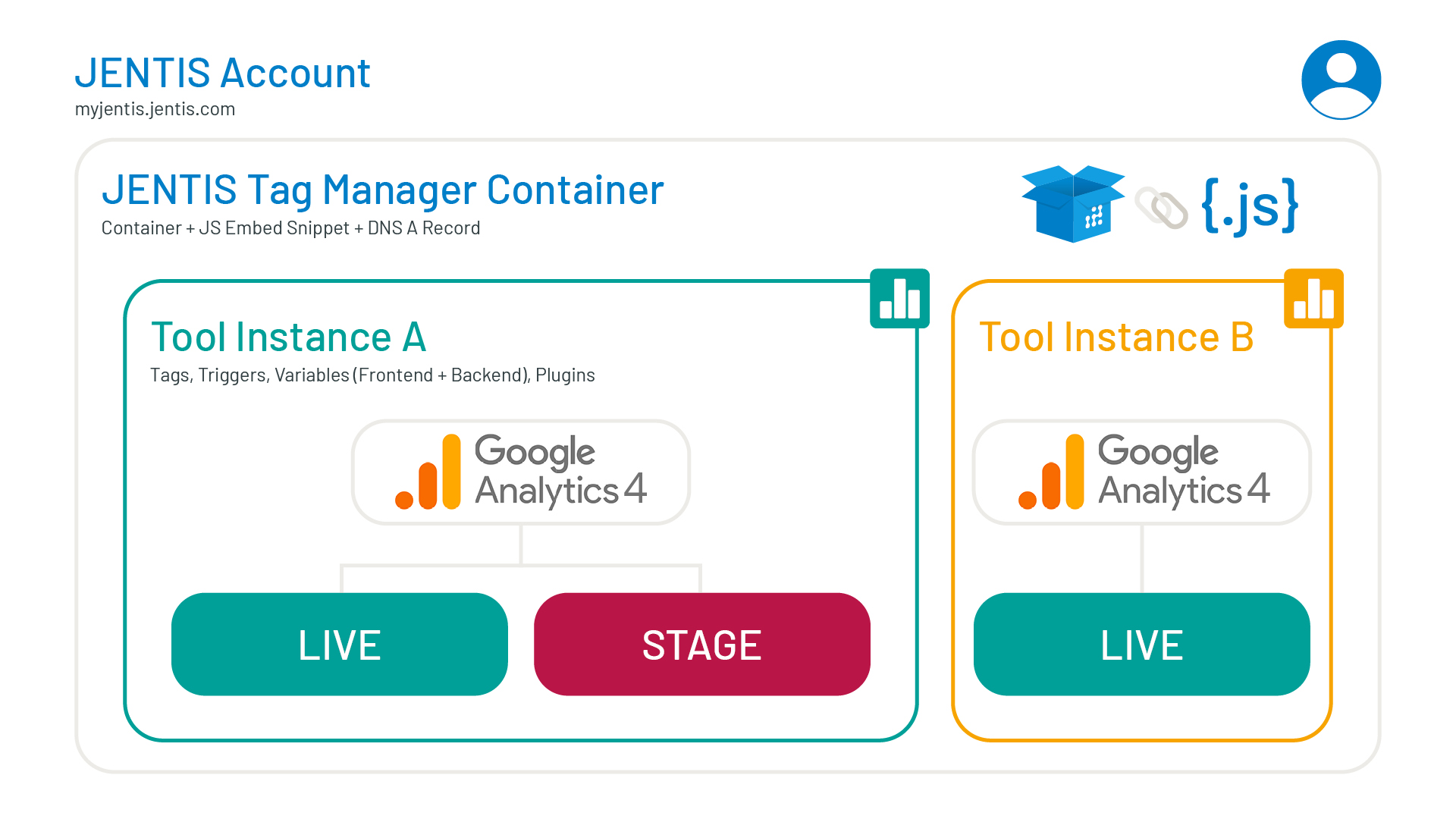Click the teal bar-chart badge on Tool Instance A
The width and height of the screenshot is (1456, 819).
(x=899, y=298)
